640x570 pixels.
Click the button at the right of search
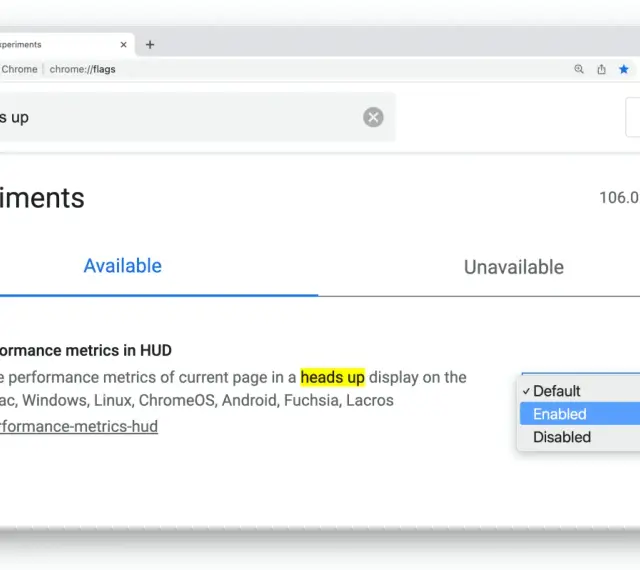pos(633,117)
